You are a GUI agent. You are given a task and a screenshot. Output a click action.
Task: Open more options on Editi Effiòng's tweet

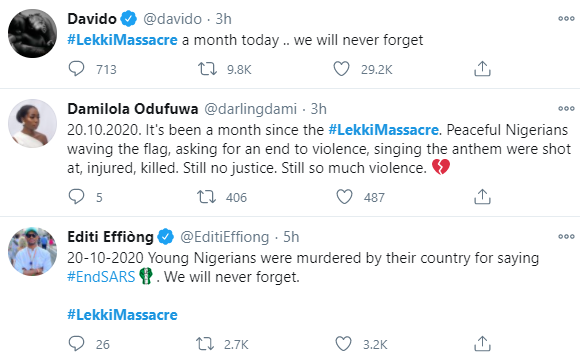point(566,236)
